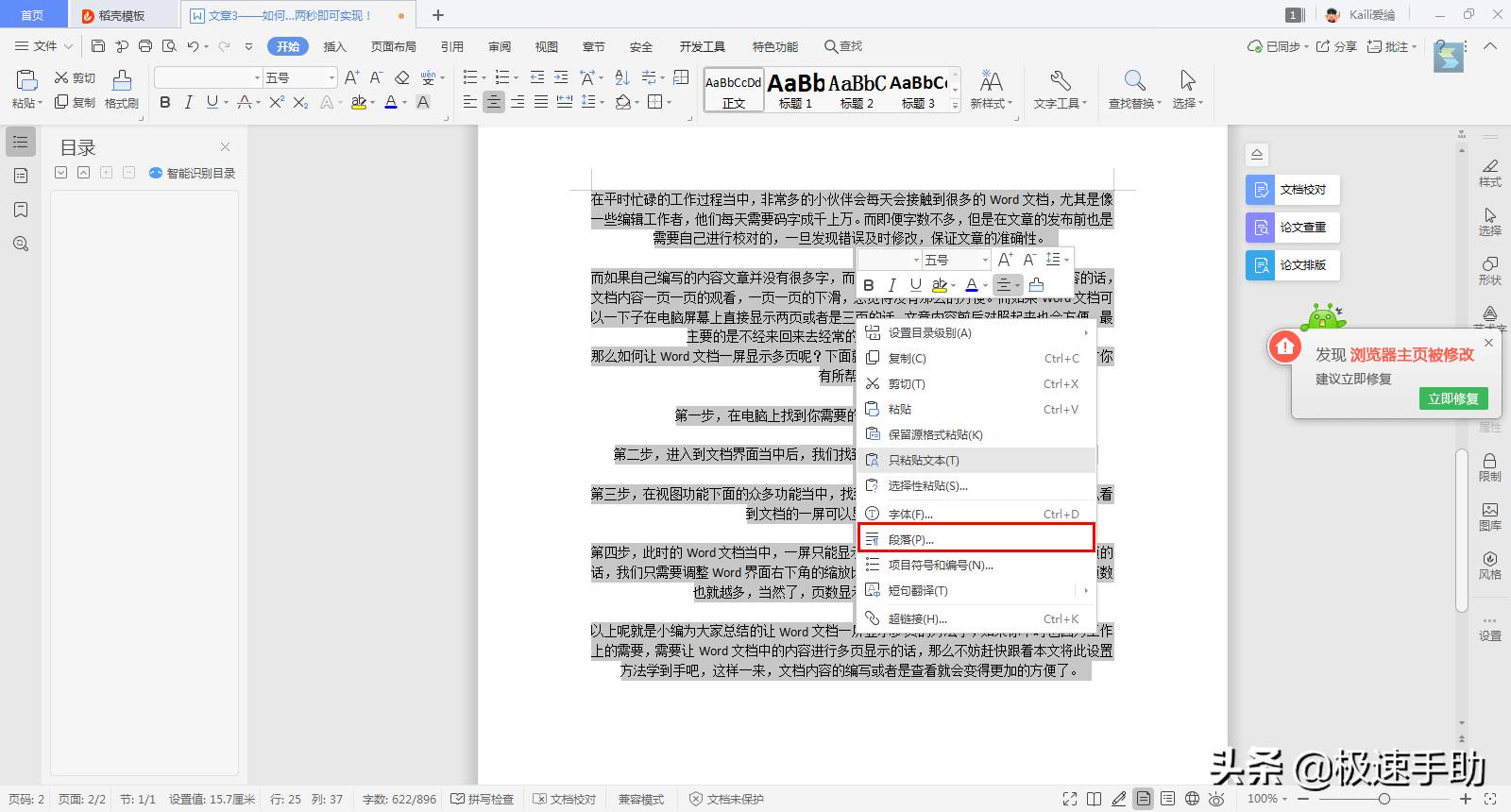Apply subscript formatting

point(300,102)
